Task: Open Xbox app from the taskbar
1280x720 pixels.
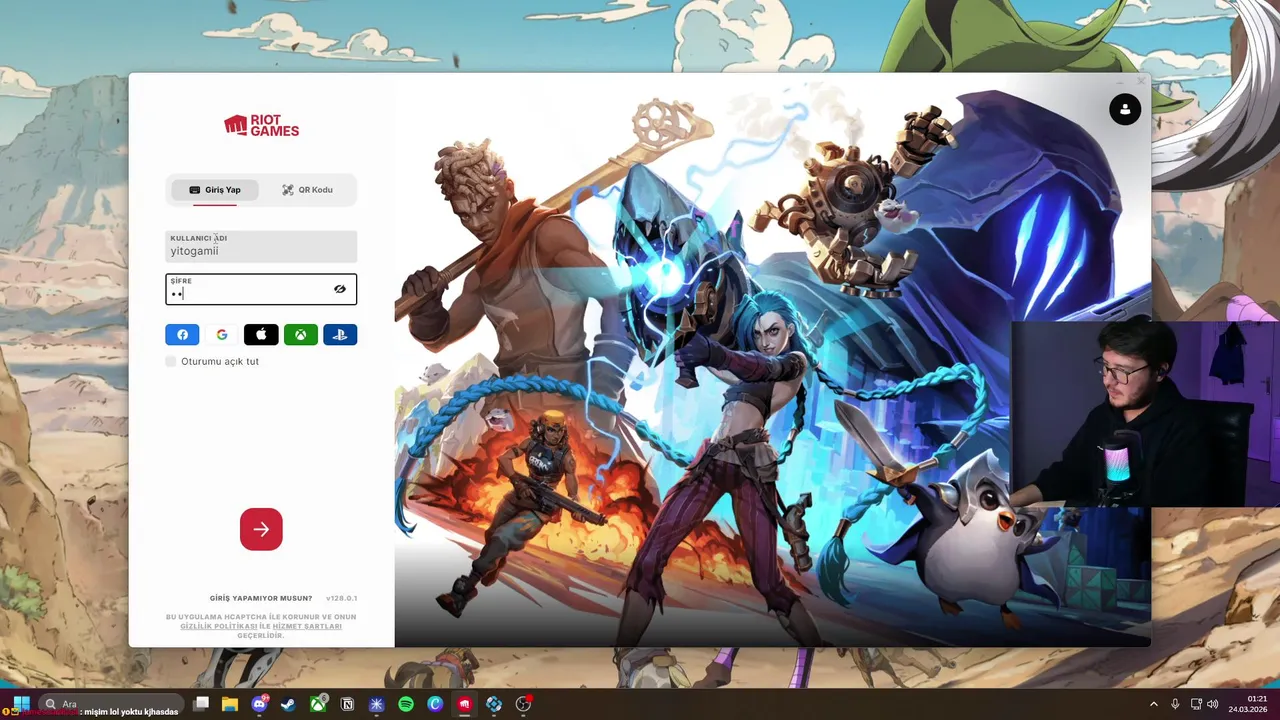Action: (x=318, y=704)
